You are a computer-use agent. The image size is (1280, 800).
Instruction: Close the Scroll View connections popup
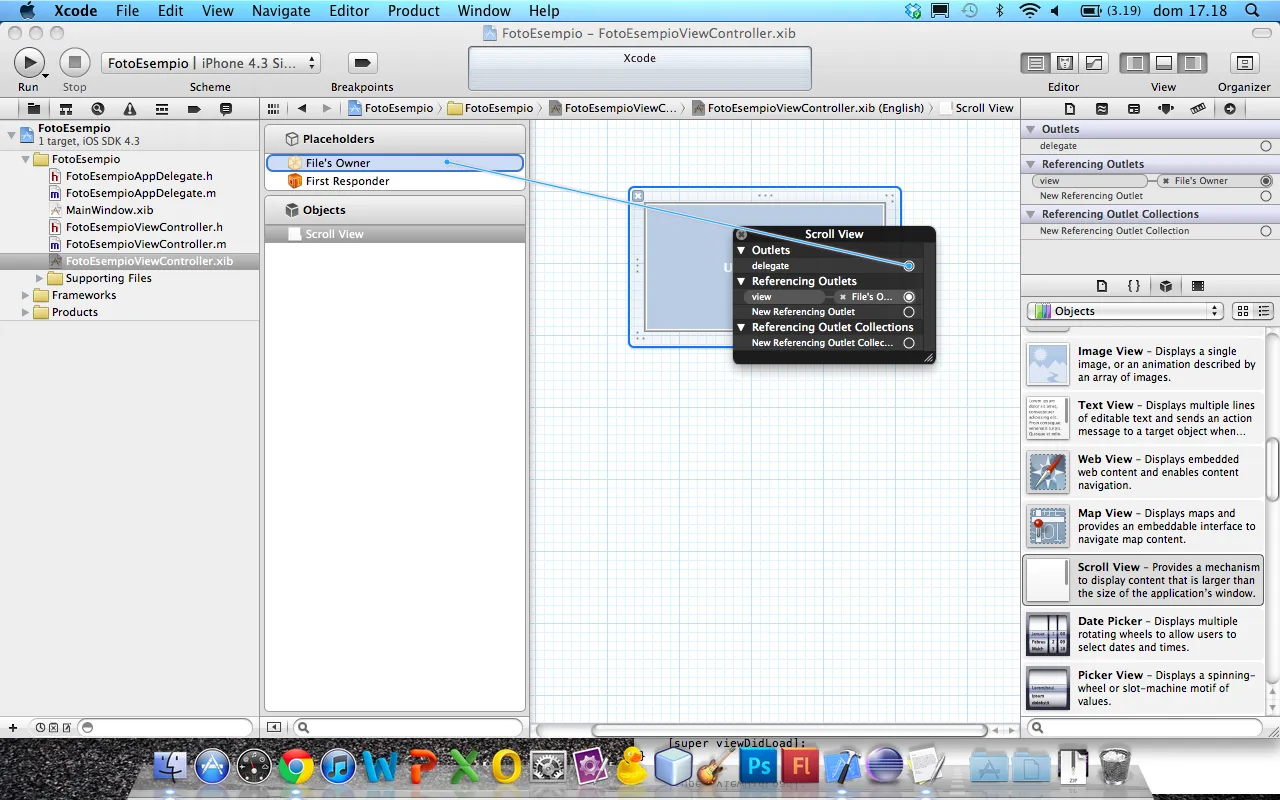click(742, 234)
